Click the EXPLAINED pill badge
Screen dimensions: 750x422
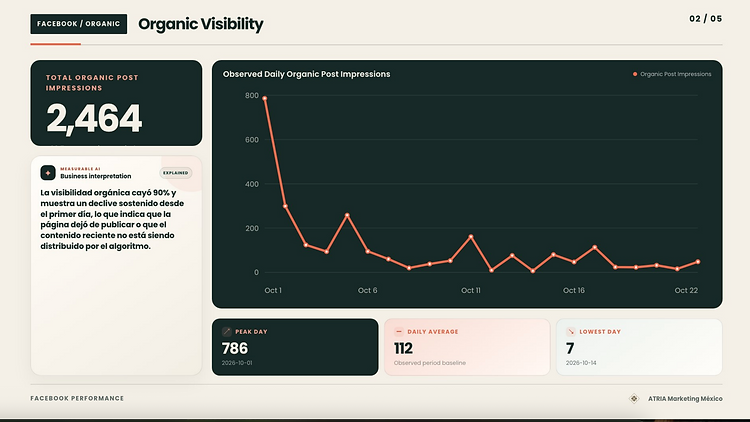[176, 173]
